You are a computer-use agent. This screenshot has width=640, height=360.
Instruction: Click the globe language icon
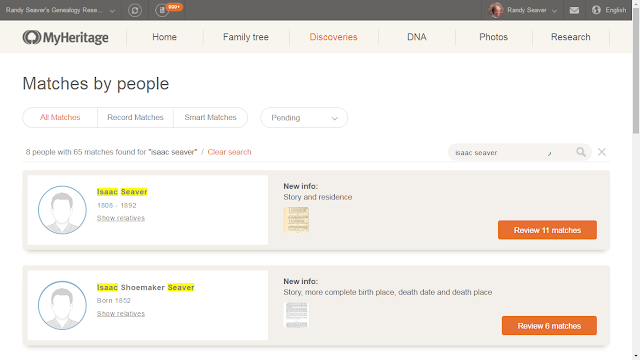[x=596, y=10]
